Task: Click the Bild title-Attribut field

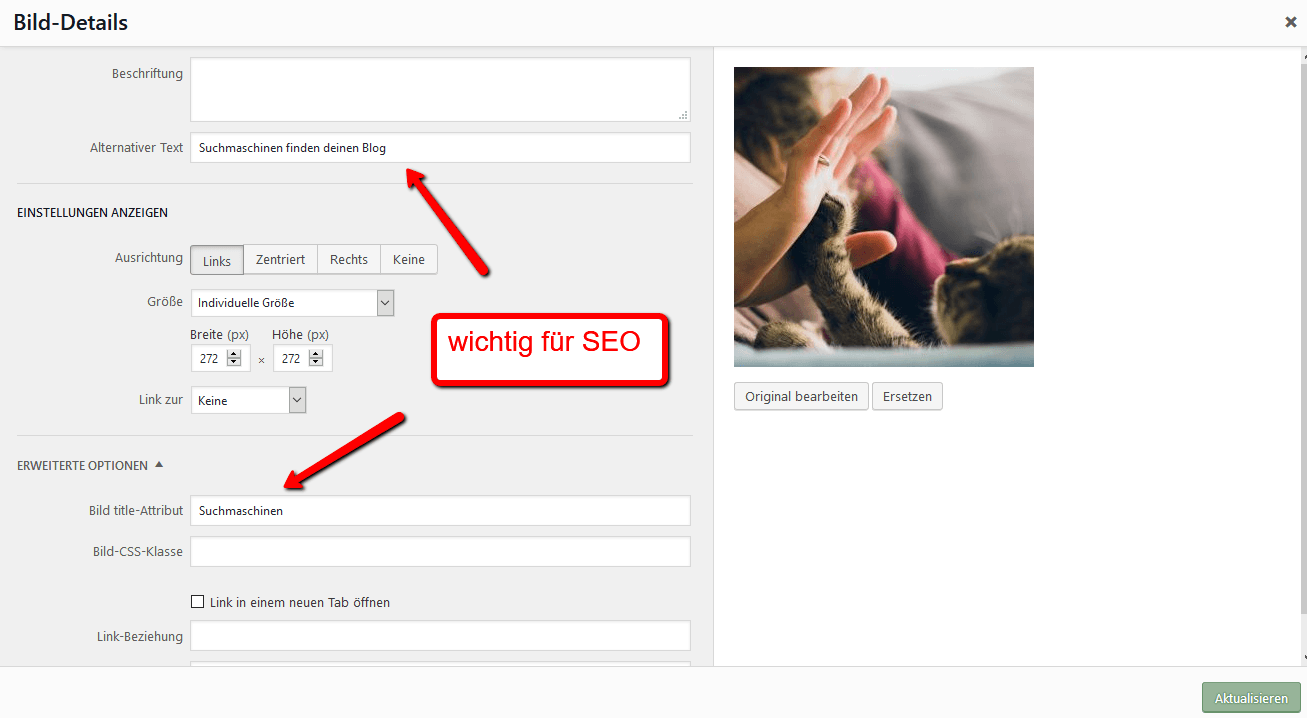Action: pos(440,510)
